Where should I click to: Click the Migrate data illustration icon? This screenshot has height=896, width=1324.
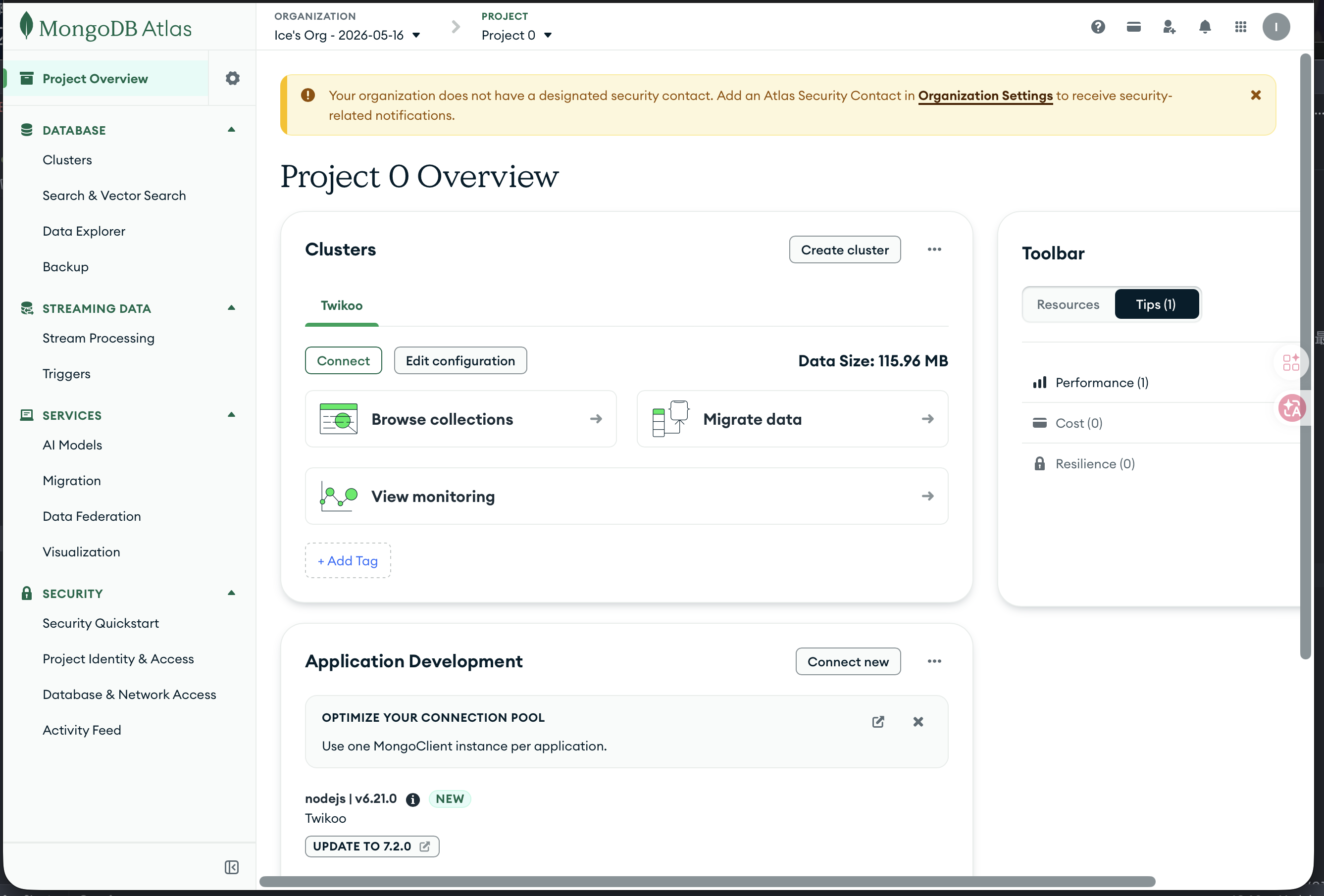670,419
